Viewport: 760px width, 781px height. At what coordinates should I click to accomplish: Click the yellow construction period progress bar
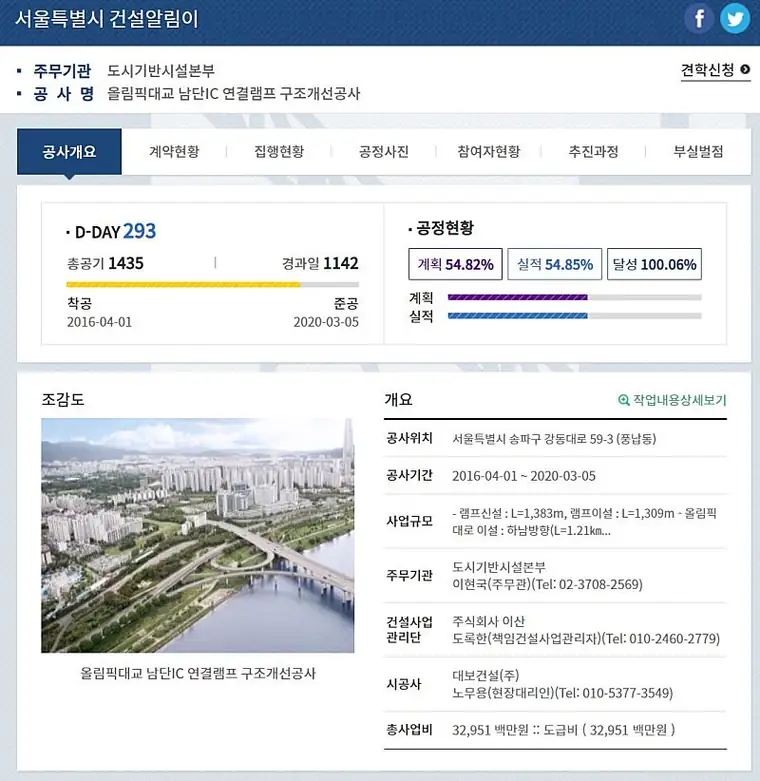213,285
